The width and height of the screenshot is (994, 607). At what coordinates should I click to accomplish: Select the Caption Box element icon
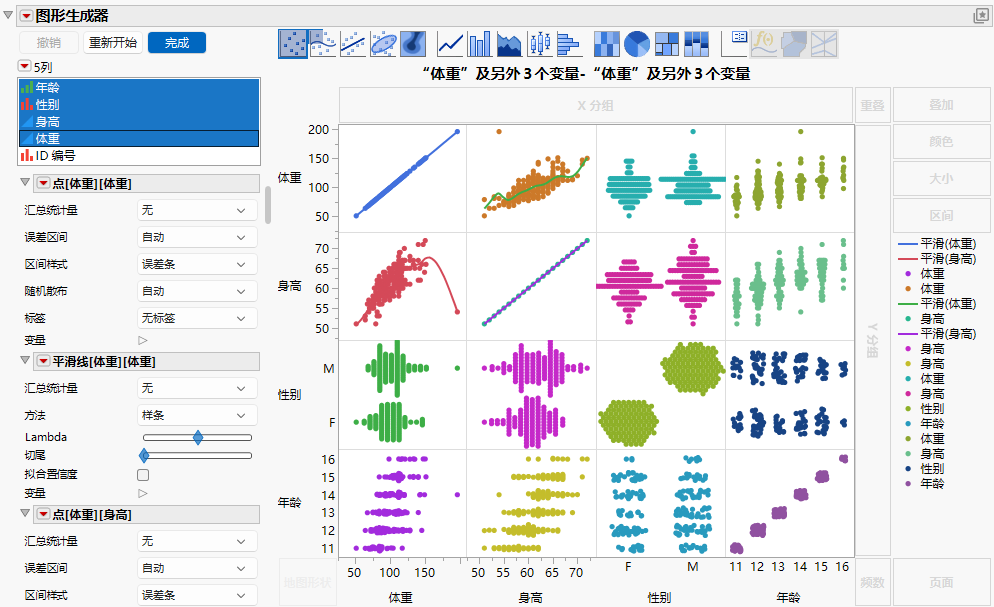(734, 44)
